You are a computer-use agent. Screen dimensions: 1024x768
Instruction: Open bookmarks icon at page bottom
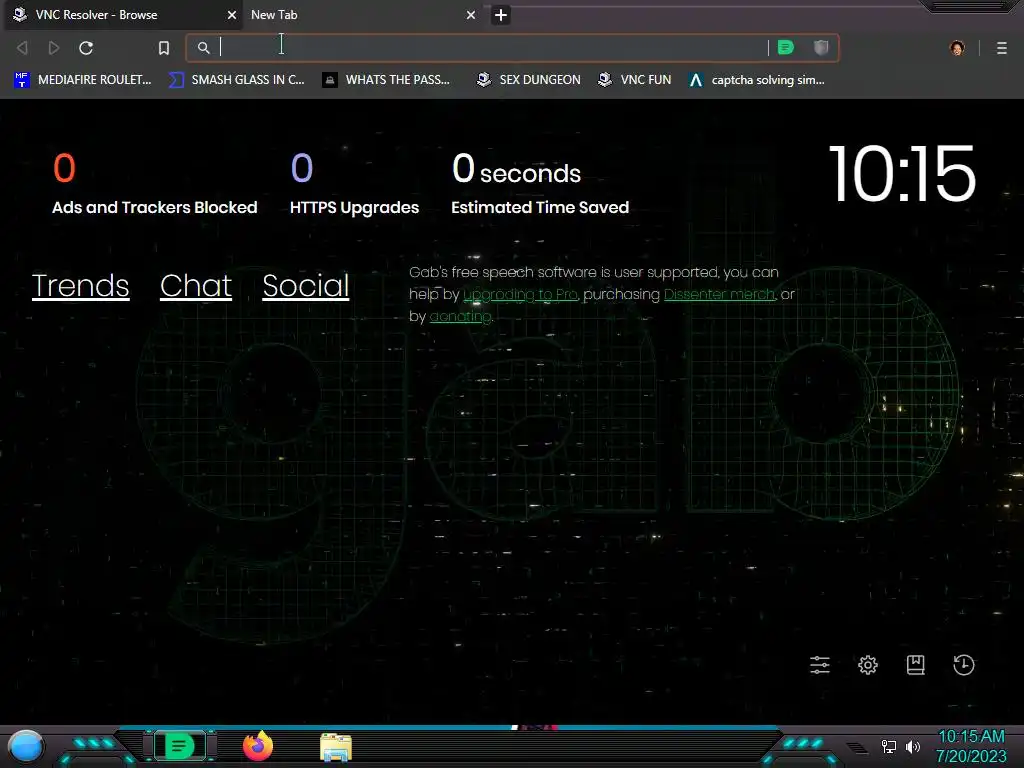click(916, 665)
